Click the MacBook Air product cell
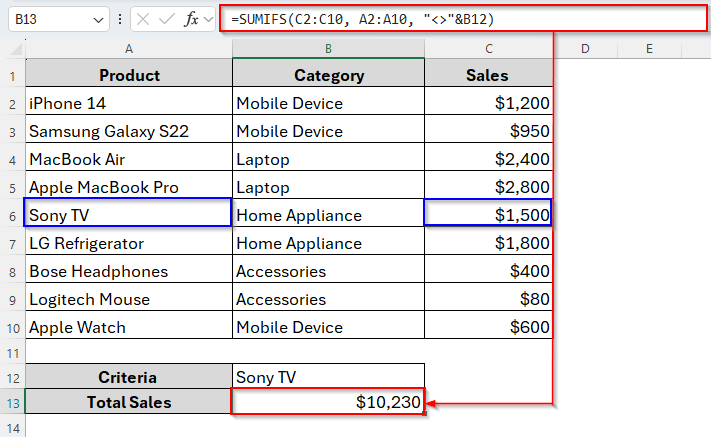The image size is (711, 437). (129, 159)
